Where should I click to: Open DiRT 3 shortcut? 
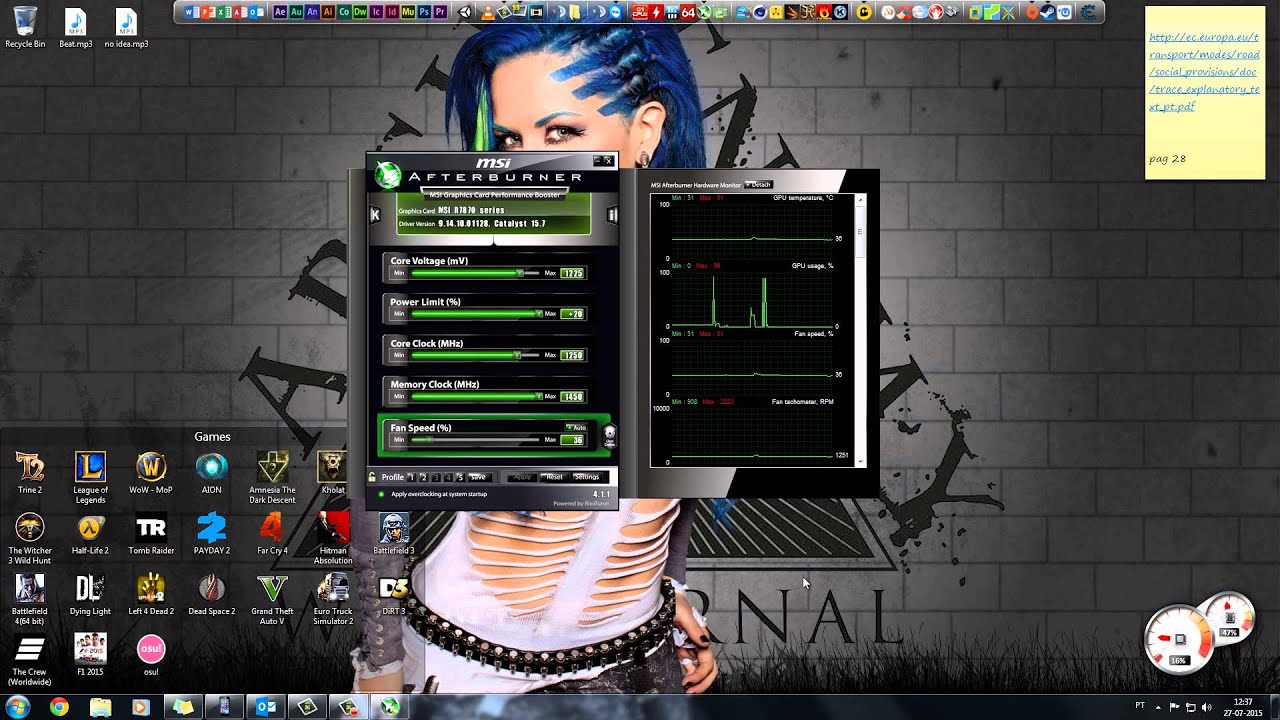(394, 595)
